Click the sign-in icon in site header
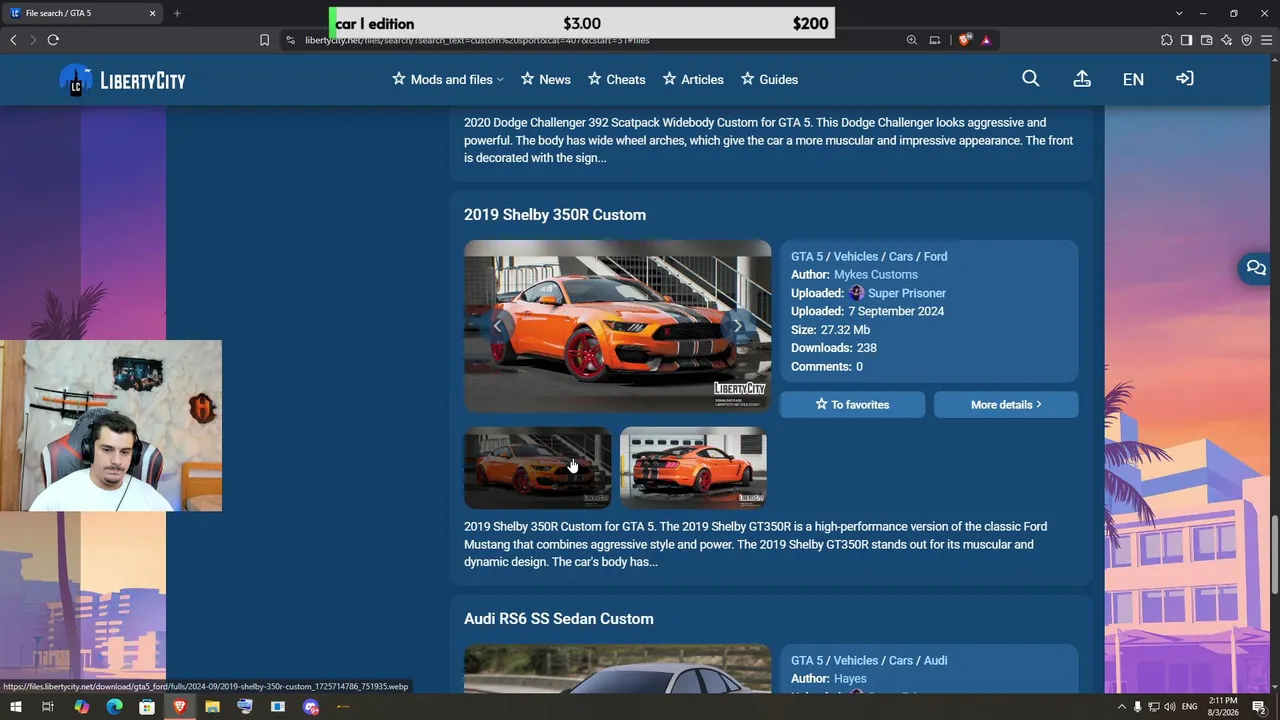The image size is (1280, 720). (1185, 79)
